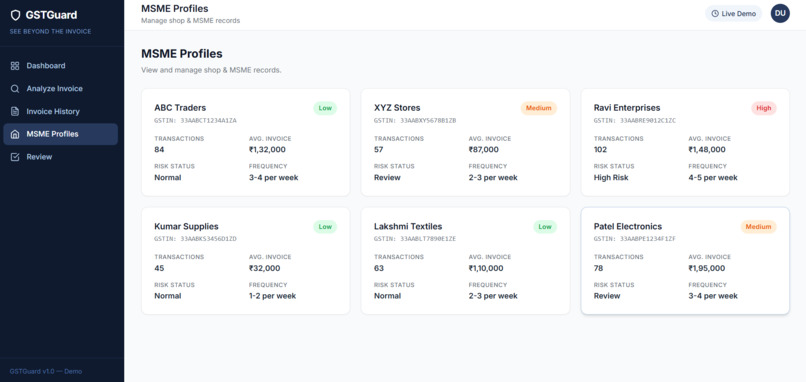Click the ₹1,48,000 average invoice value
The image size is (806, 382).
[707, 150]
